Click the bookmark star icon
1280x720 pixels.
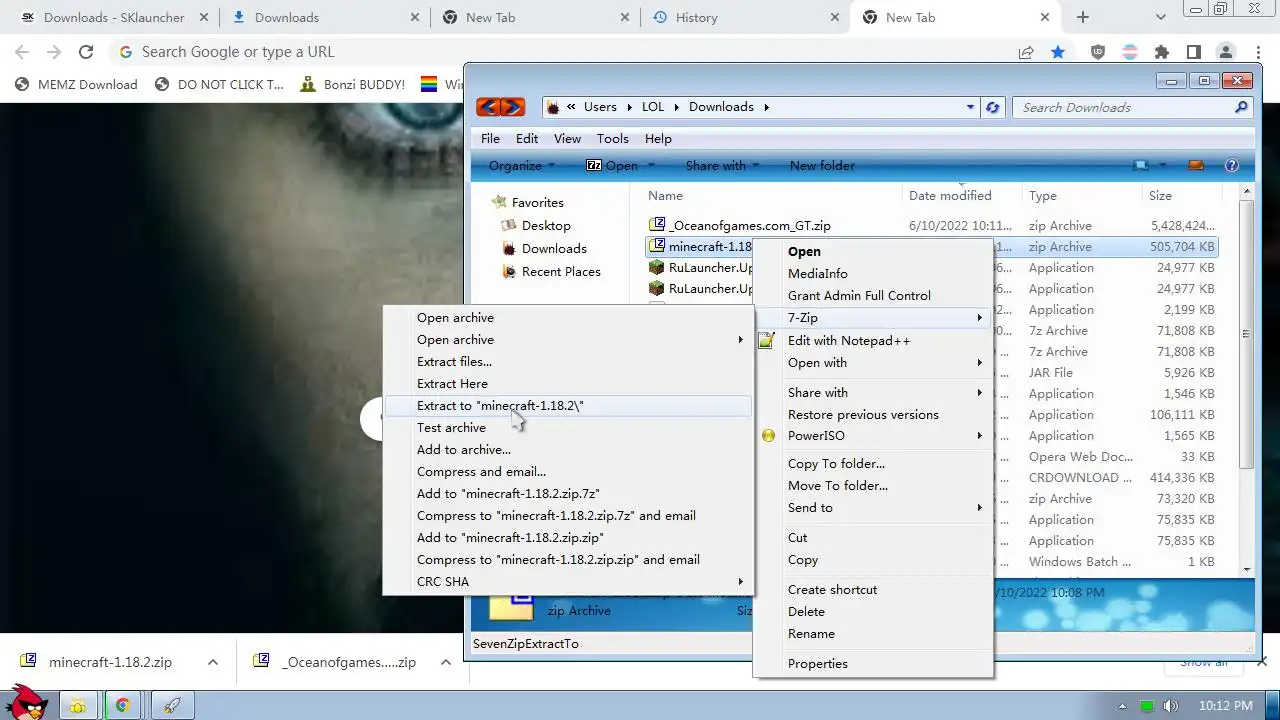(x=1058, y=52)
